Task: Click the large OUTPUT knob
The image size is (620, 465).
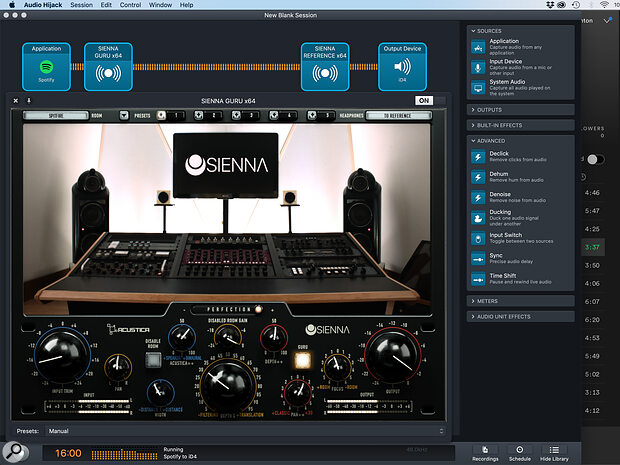Action: click(x=393, y=356)
